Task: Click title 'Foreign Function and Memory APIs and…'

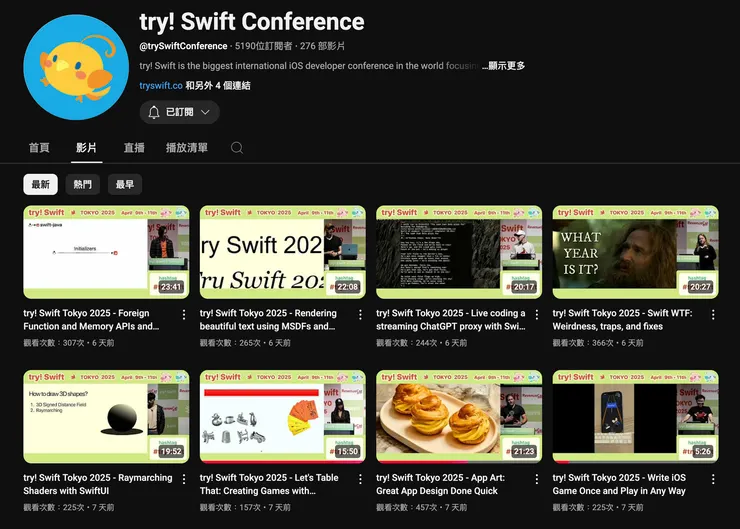Action: [x=91, y=320]
